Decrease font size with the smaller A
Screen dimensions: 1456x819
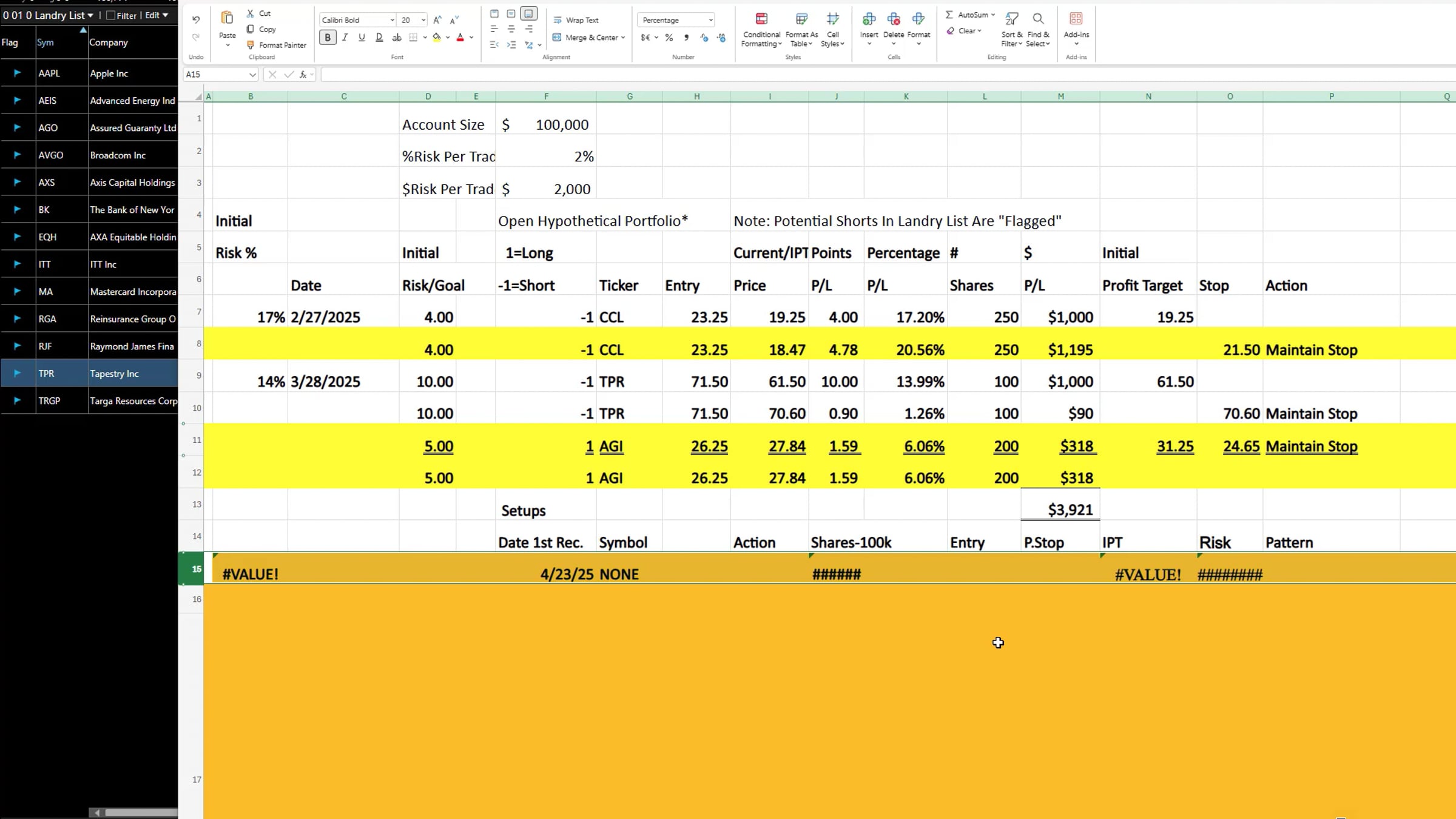(454, 20)
